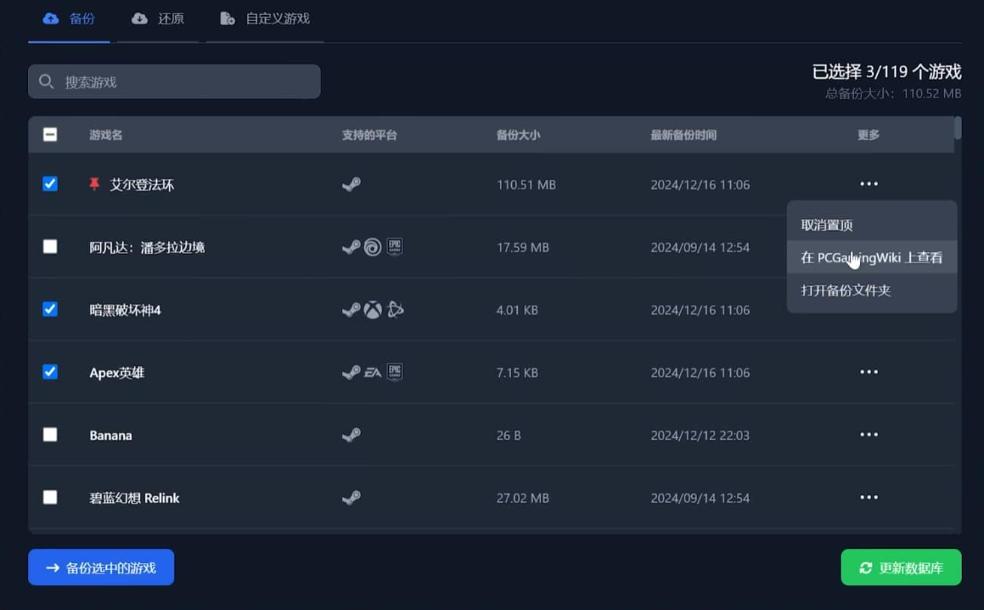Click the 艾尔登法环 game name

(142, 185)
